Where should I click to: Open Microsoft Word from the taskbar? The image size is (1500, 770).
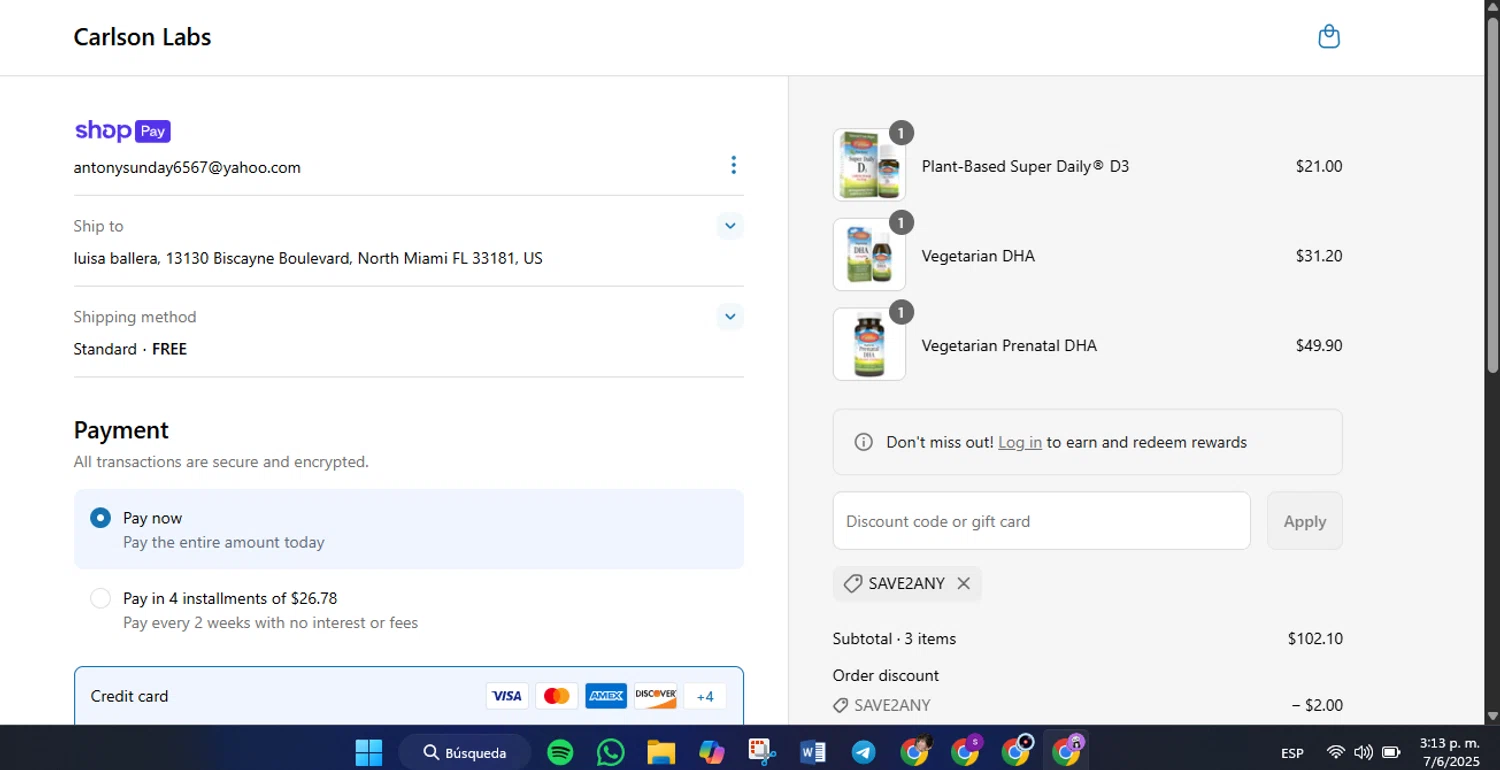[813, 752]
